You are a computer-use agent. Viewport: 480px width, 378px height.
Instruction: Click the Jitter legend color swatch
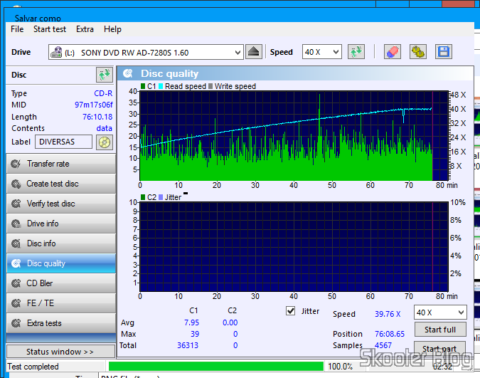tap(161, 197)
